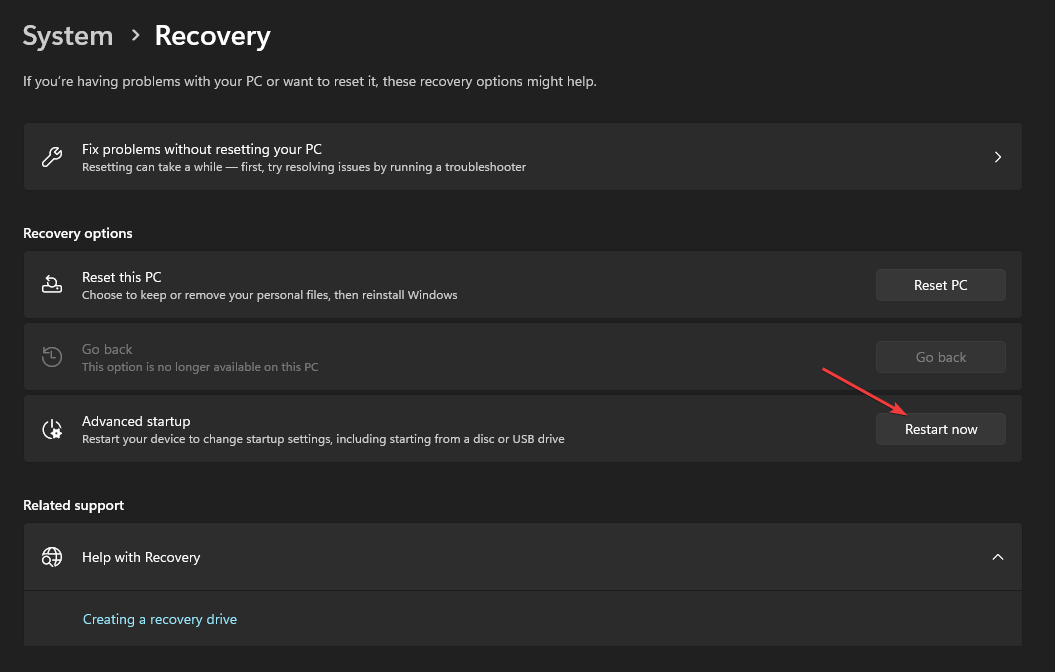Click the 'Recovery options' heading

77,233
